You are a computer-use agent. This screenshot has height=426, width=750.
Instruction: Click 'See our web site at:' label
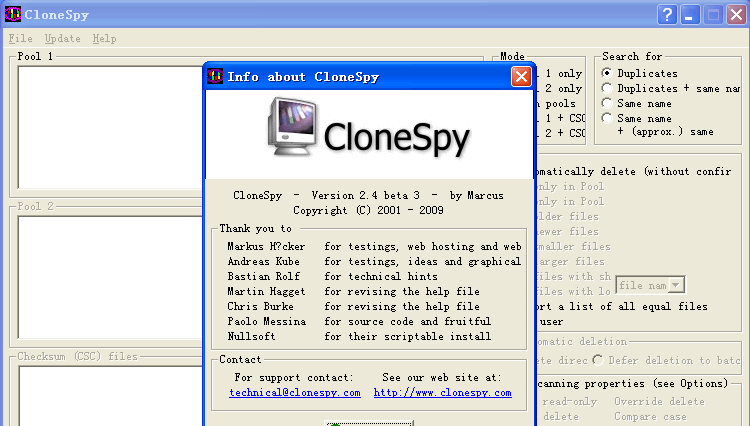click(442, 377)
